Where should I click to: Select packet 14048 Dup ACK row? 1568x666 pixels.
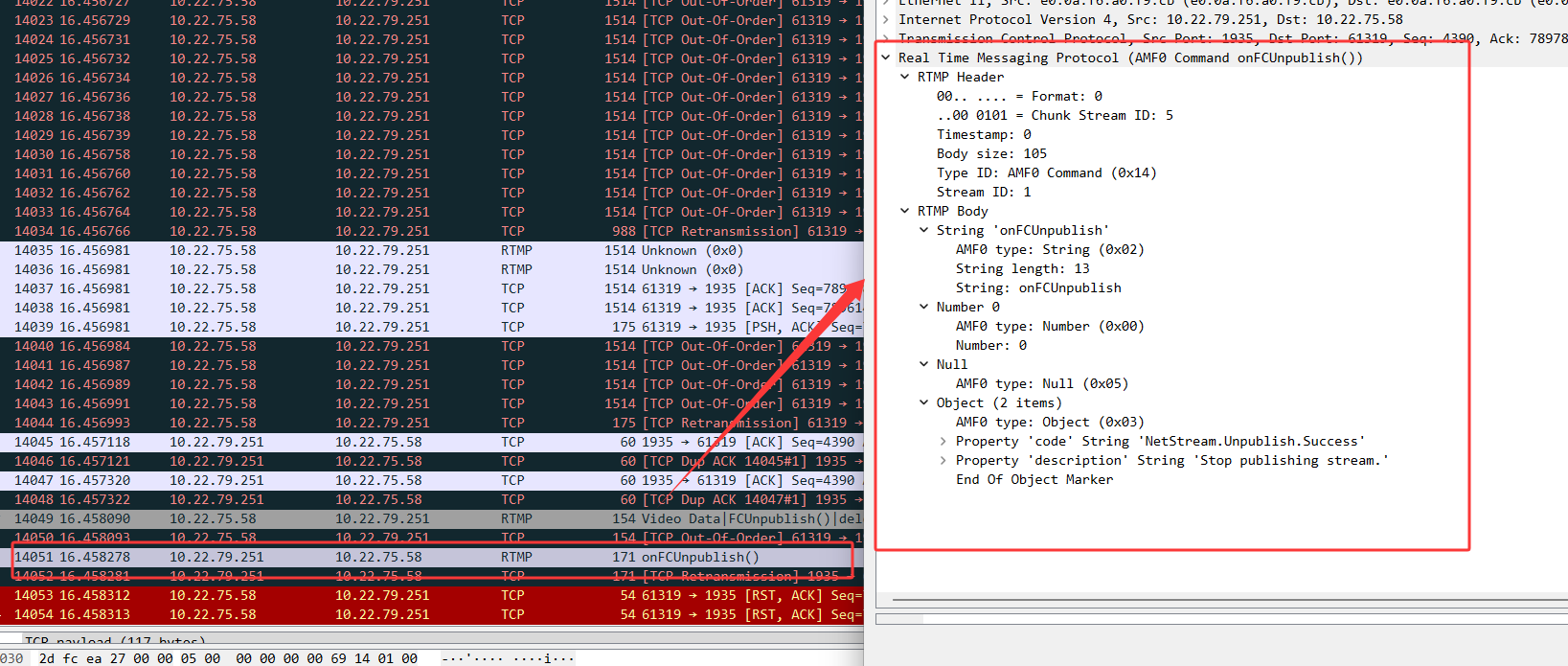click(x=432, y=499)
